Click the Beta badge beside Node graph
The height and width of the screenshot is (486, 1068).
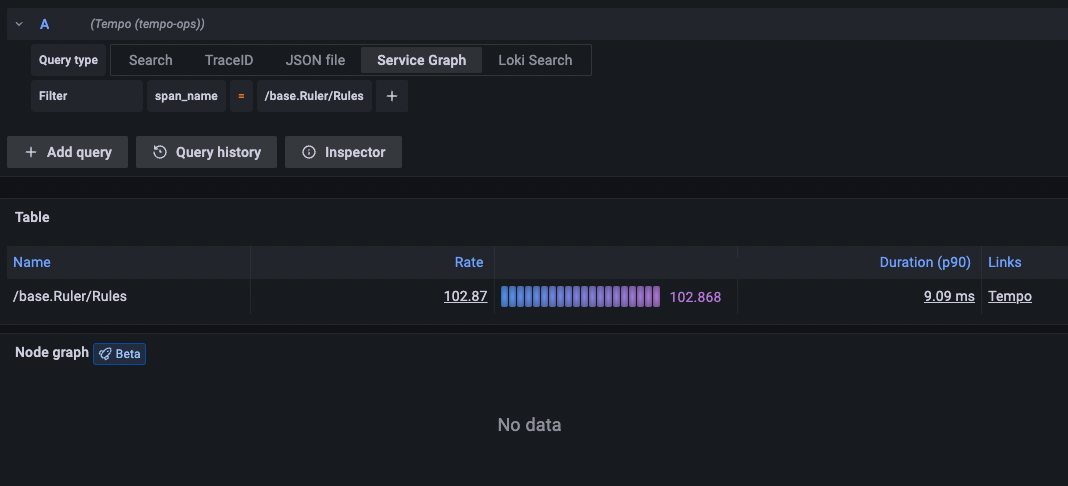click(119, 354)
